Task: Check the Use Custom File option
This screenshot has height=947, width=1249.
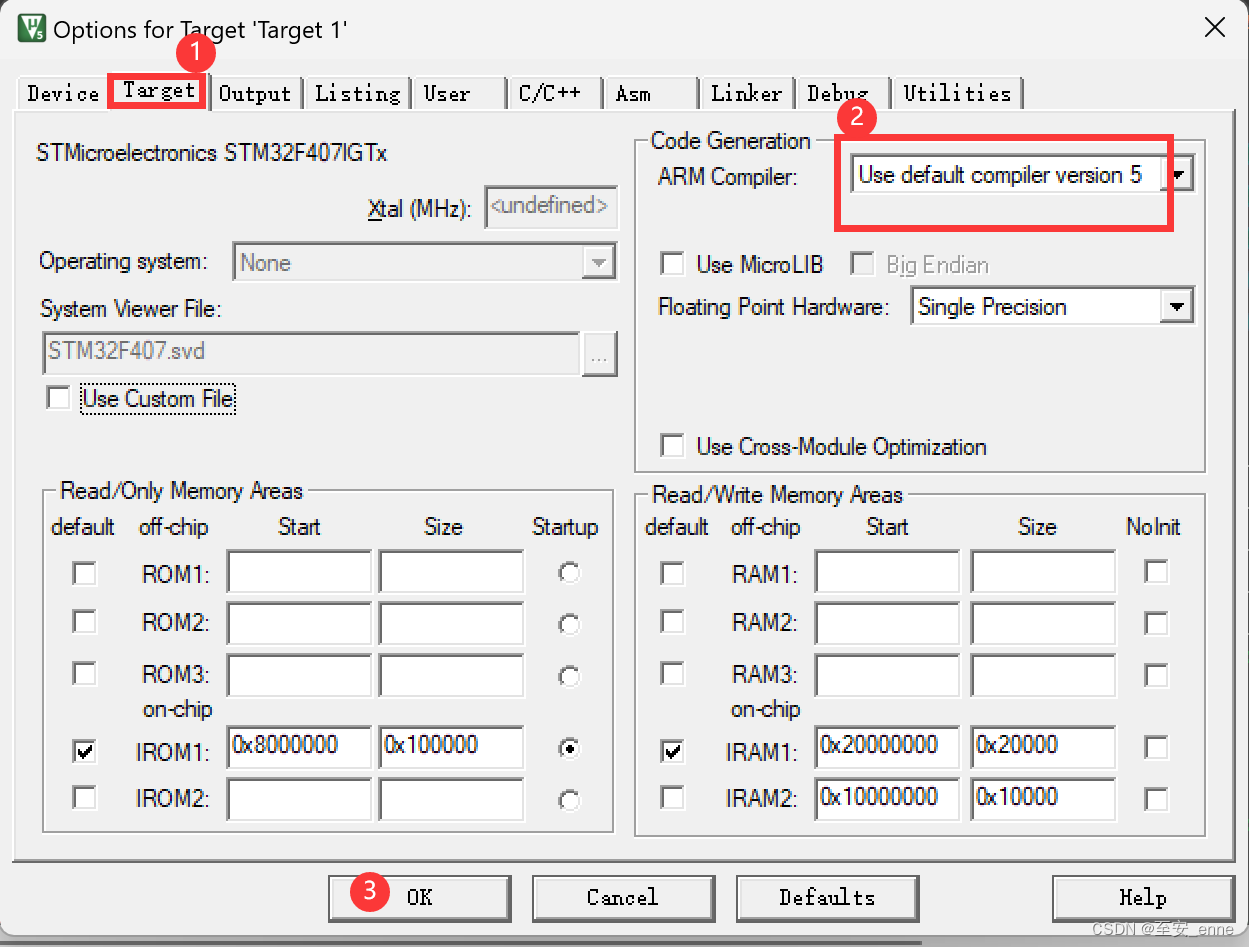Action: point(58,397)
